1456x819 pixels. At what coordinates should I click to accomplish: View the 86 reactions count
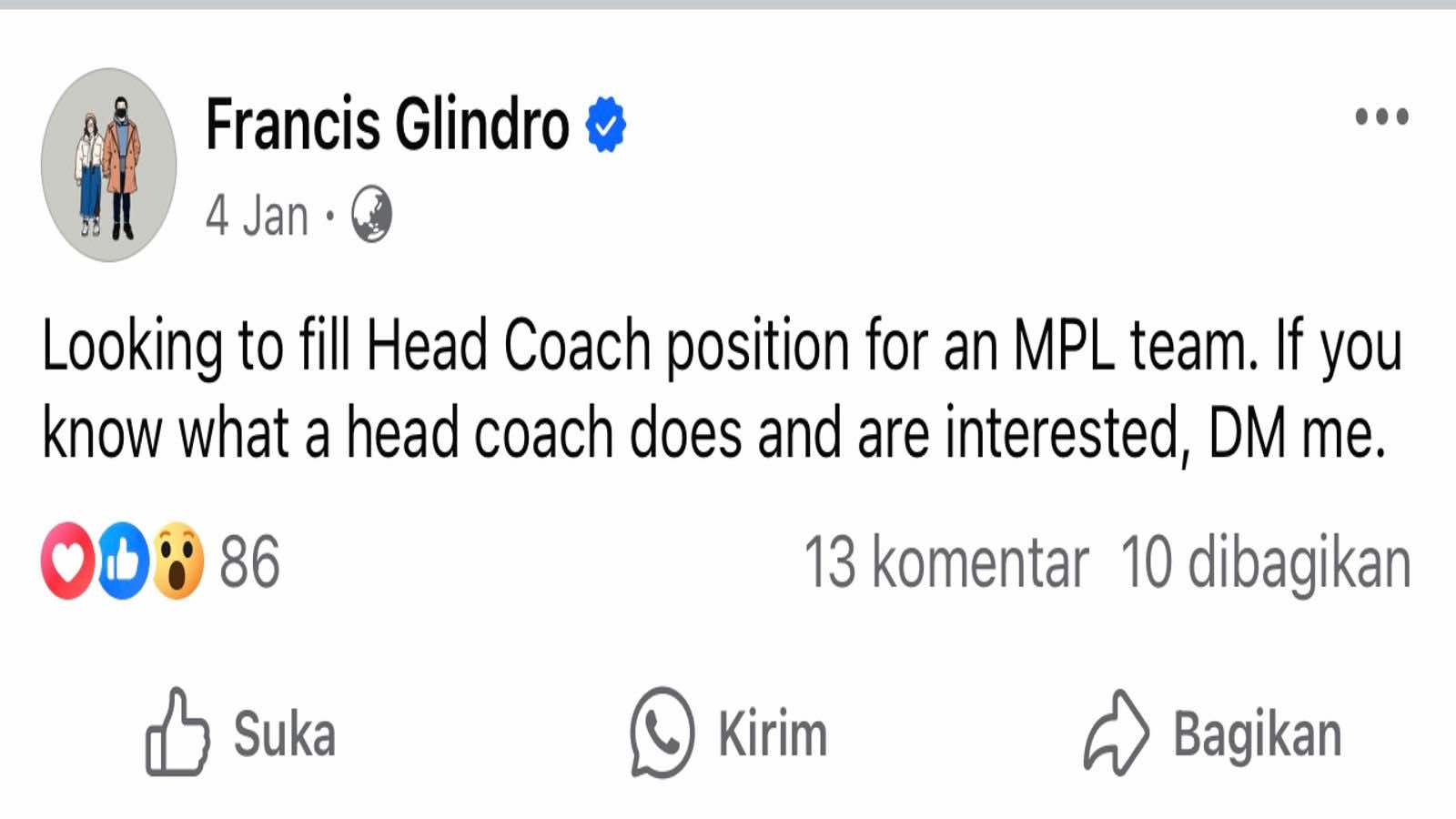click(249, 562)
